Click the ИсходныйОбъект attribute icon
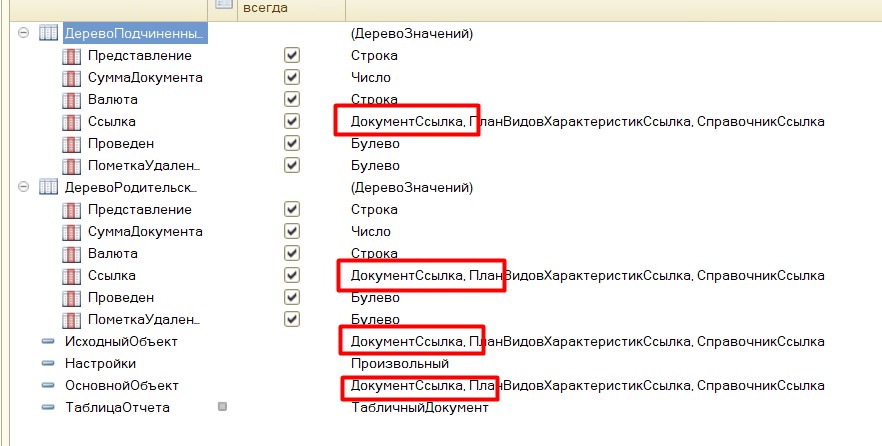This screenshot has width=882, height=446. click(48, 341)
